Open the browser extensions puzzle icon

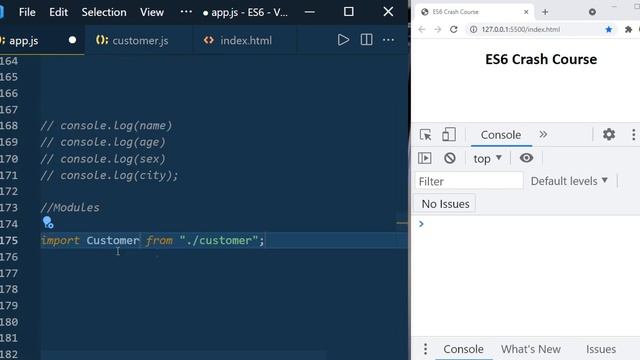click(x=628, y=29)
